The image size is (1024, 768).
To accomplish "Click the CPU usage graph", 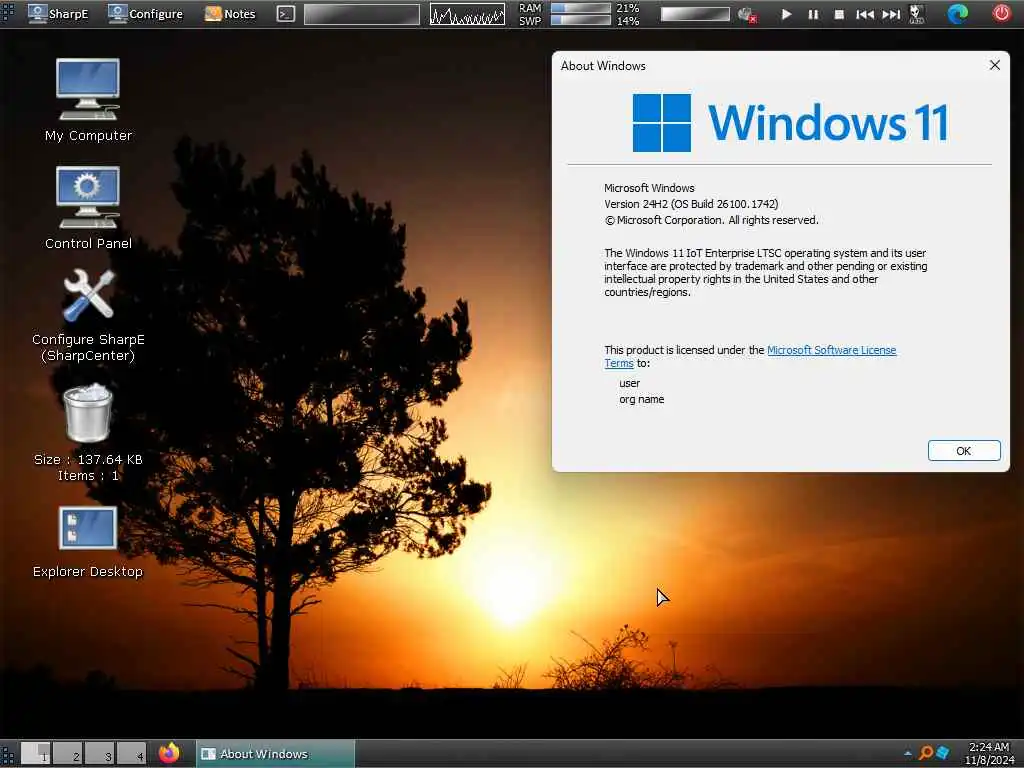I will tap(467, 14).
